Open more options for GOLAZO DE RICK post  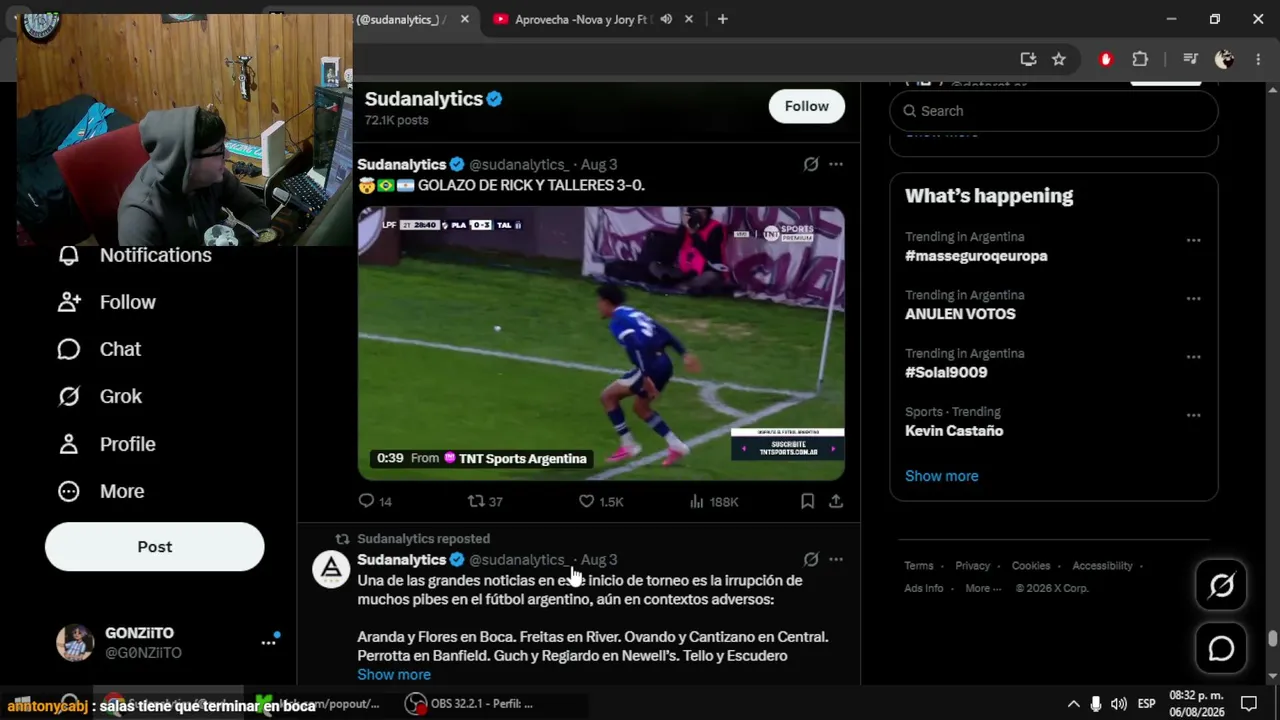[836, 164]
